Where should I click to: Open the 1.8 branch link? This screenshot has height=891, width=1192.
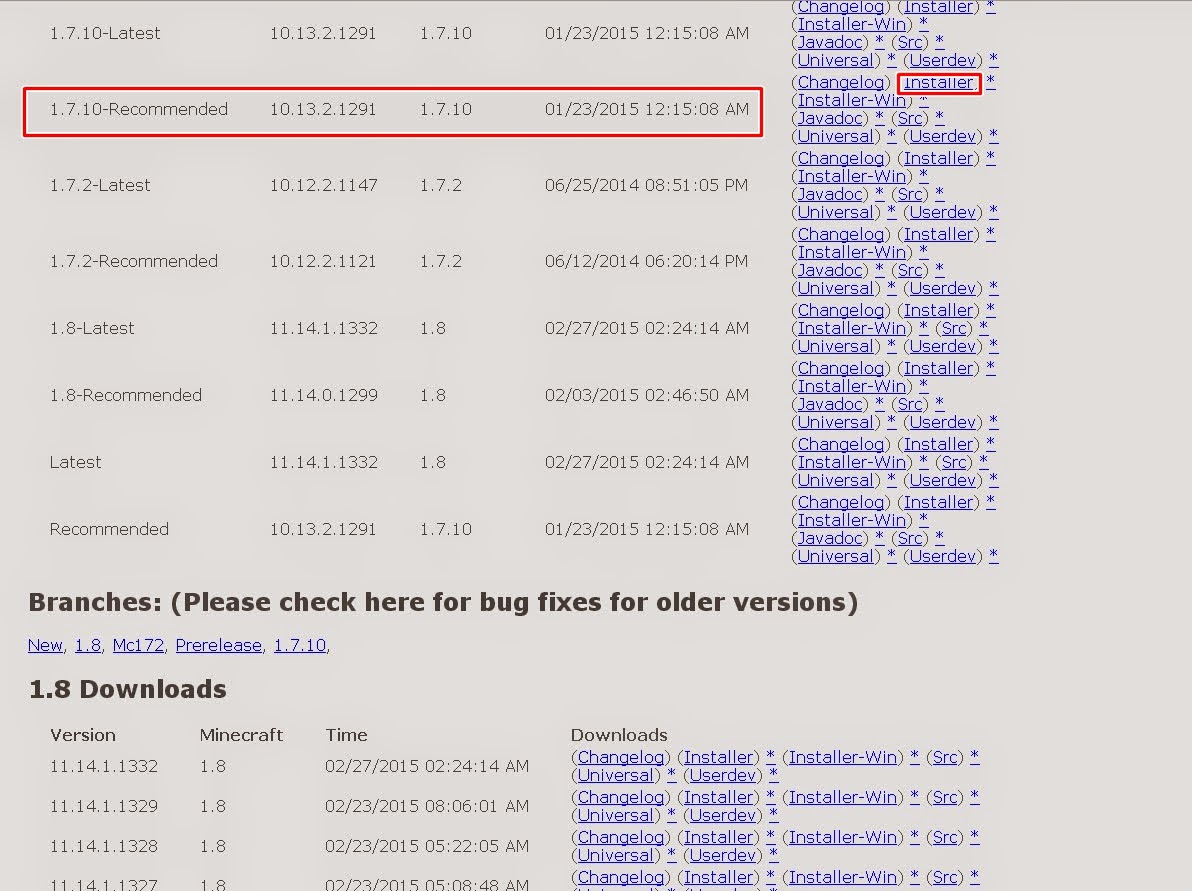click(87, 645)
